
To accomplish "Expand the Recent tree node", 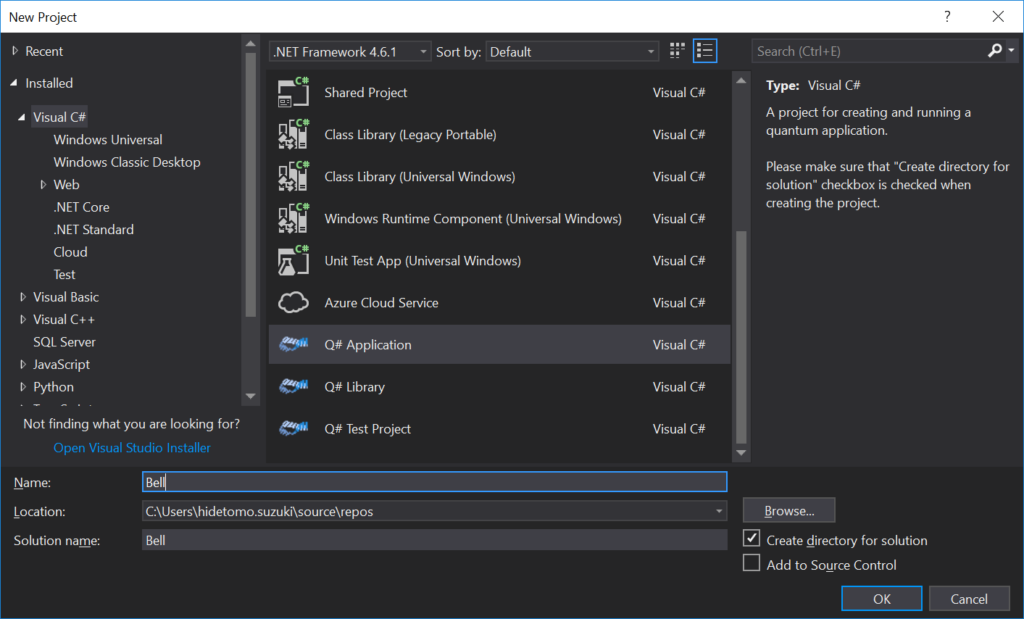I will (15, 51).
